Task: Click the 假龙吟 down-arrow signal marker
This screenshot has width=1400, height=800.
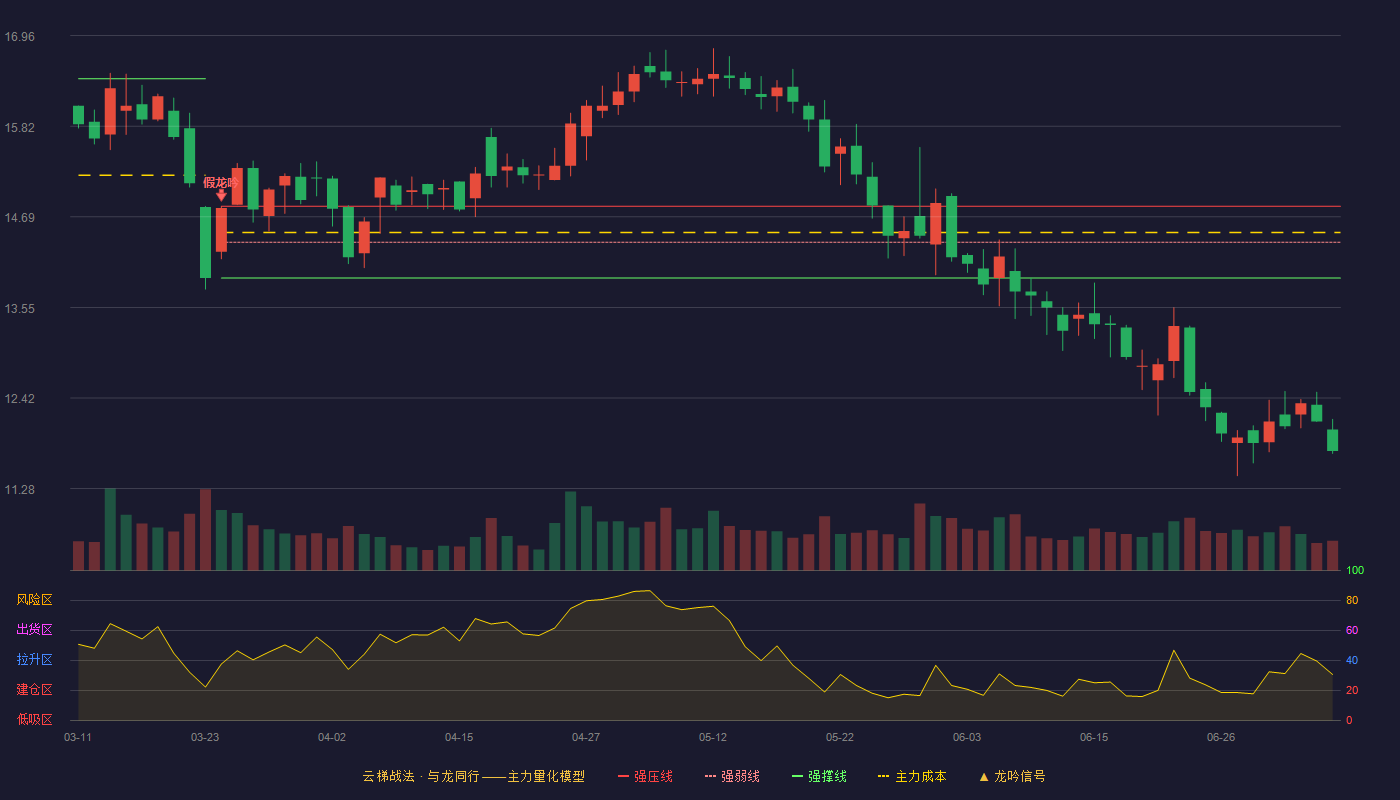Action: click(x=221, y=195)
